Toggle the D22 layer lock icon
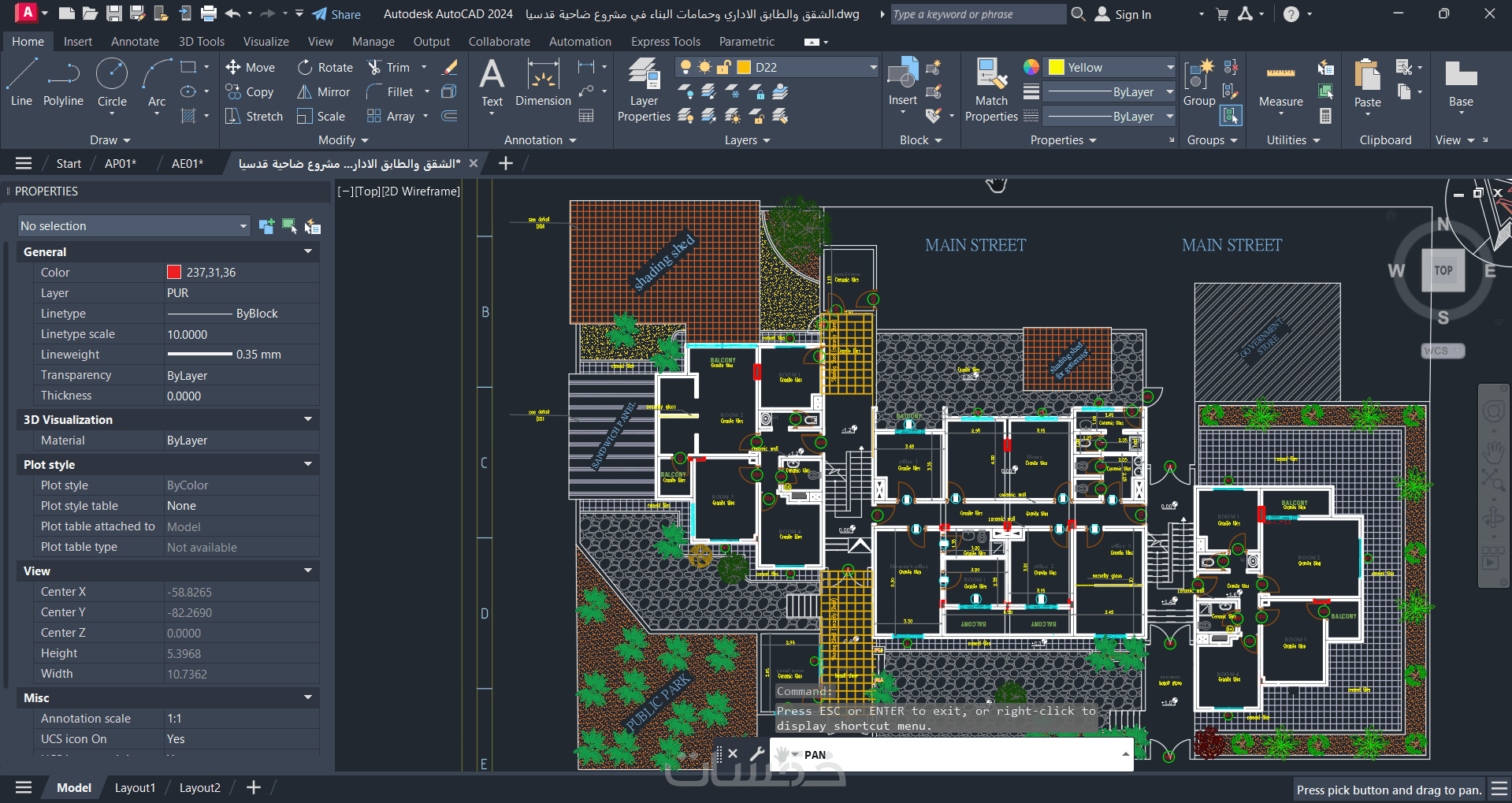This screenshot has height=803, width=1512. [723, 68]
